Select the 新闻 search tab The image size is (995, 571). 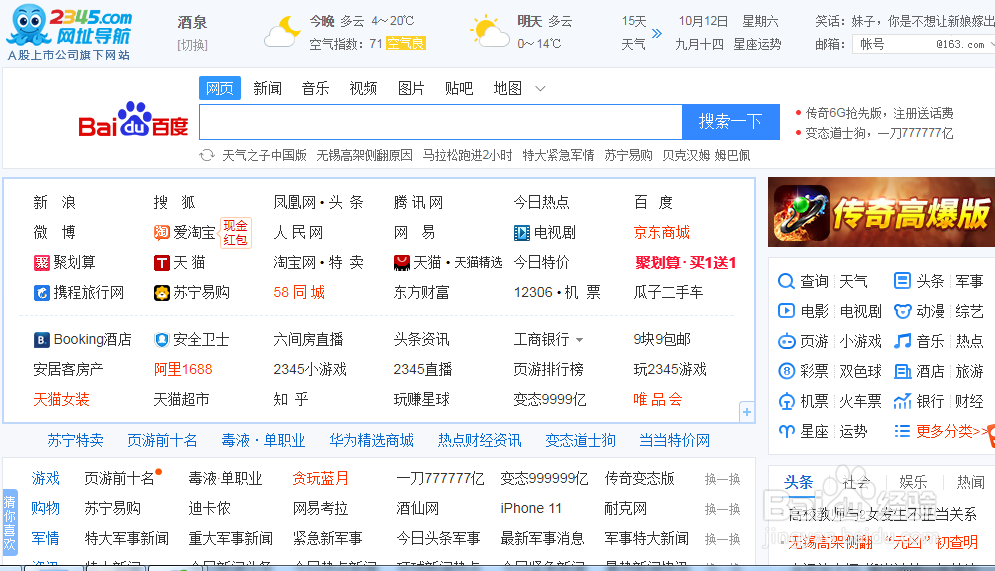click(x=267, y=88)
